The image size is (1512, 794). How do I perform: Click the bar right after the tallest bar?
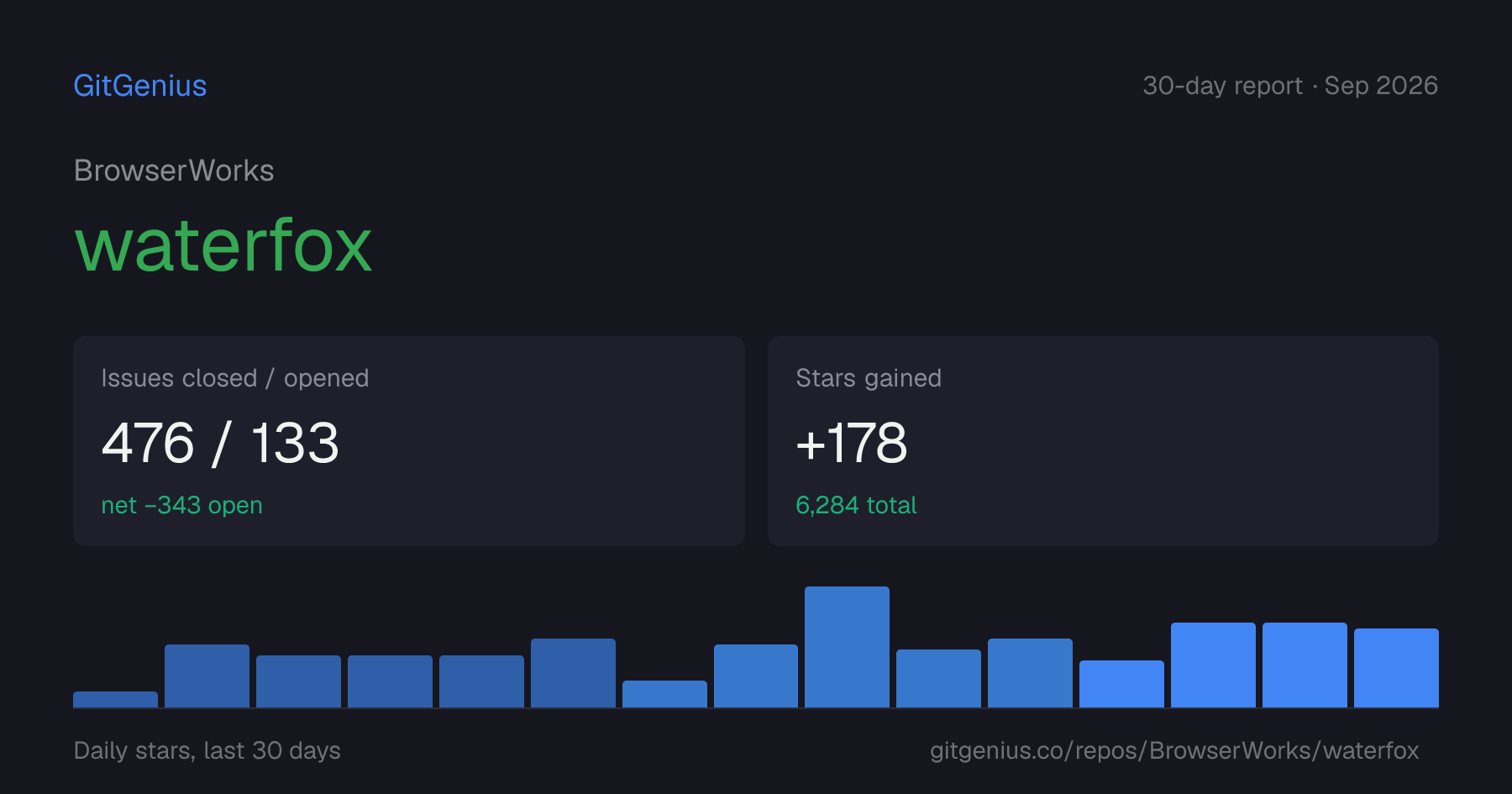pyautogui.click(x=938, y=678)
